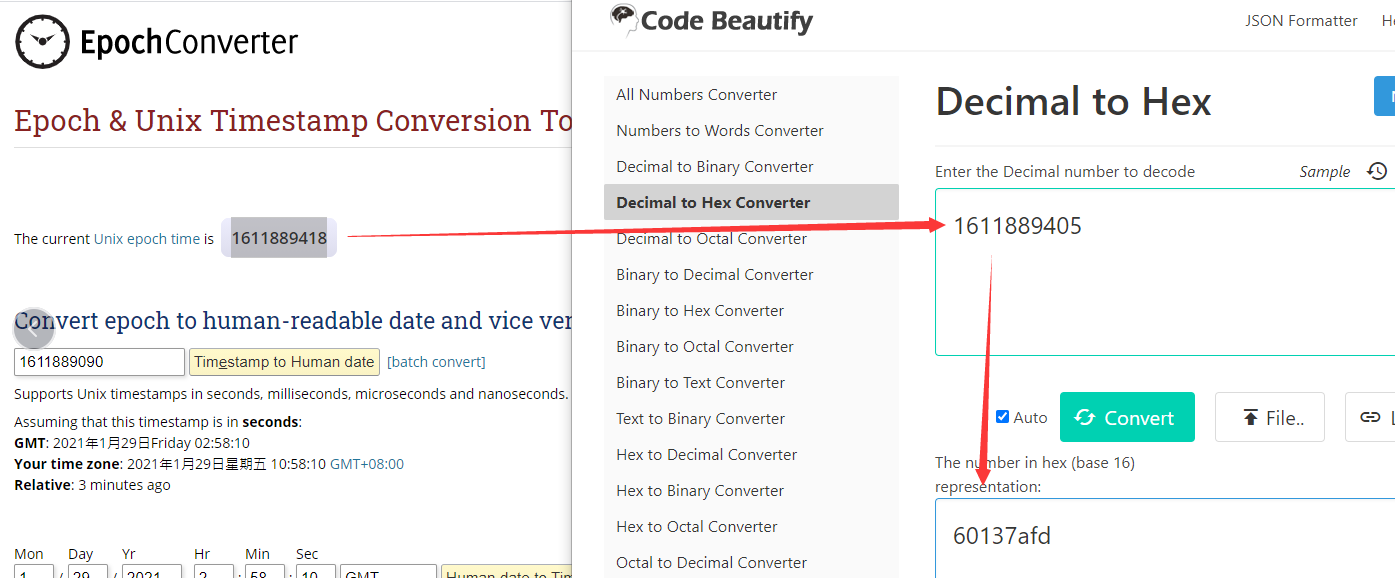Image resolution: width=1395 pixels, height=578 pixels.
Task: Select Decimal to Octal Converter
Action: [751, 238]
